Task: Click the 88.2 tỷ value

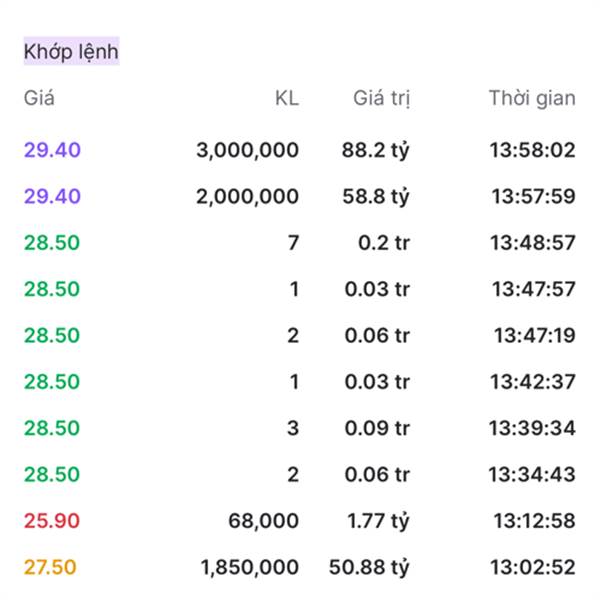Action: pos(376,150)
